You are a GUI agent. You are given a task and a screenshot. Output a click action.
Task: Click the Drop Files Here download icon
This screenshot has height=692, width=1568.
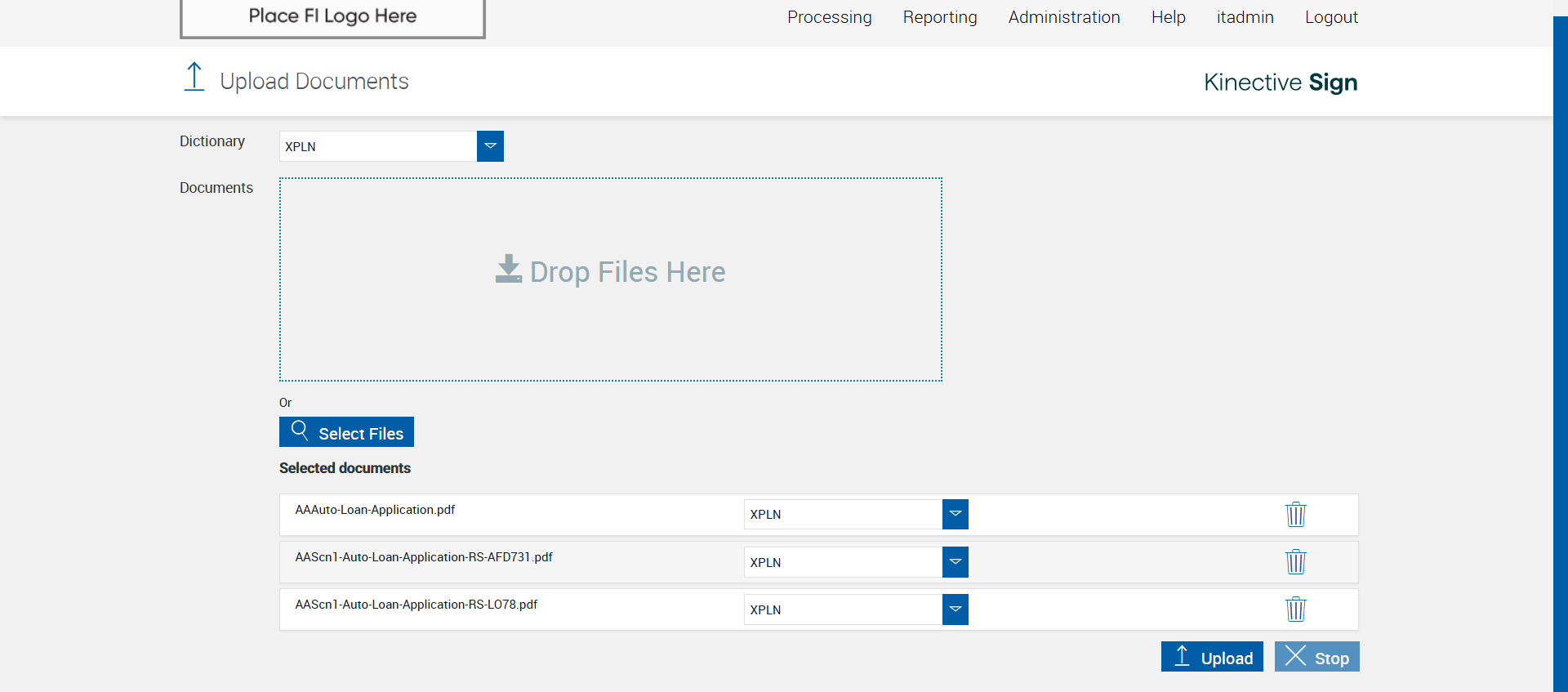click(508, 269)
